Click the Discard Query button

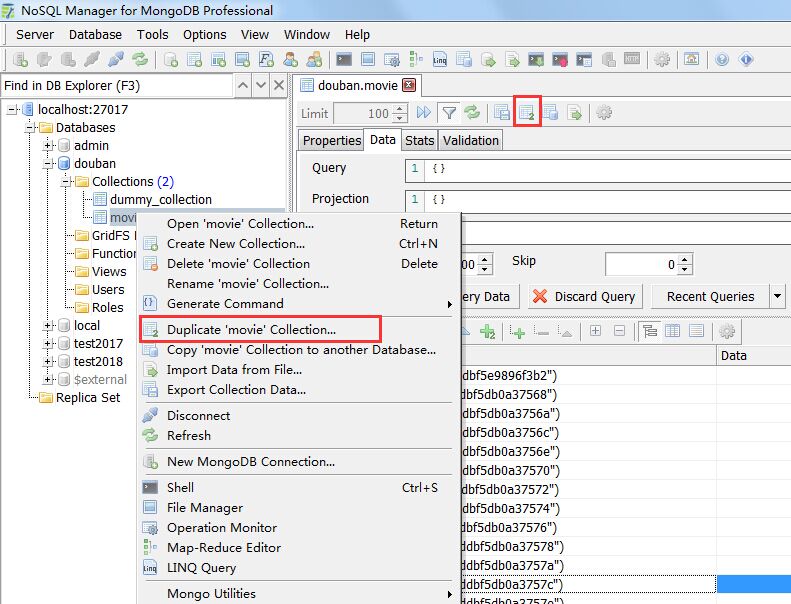pos(584,296)
